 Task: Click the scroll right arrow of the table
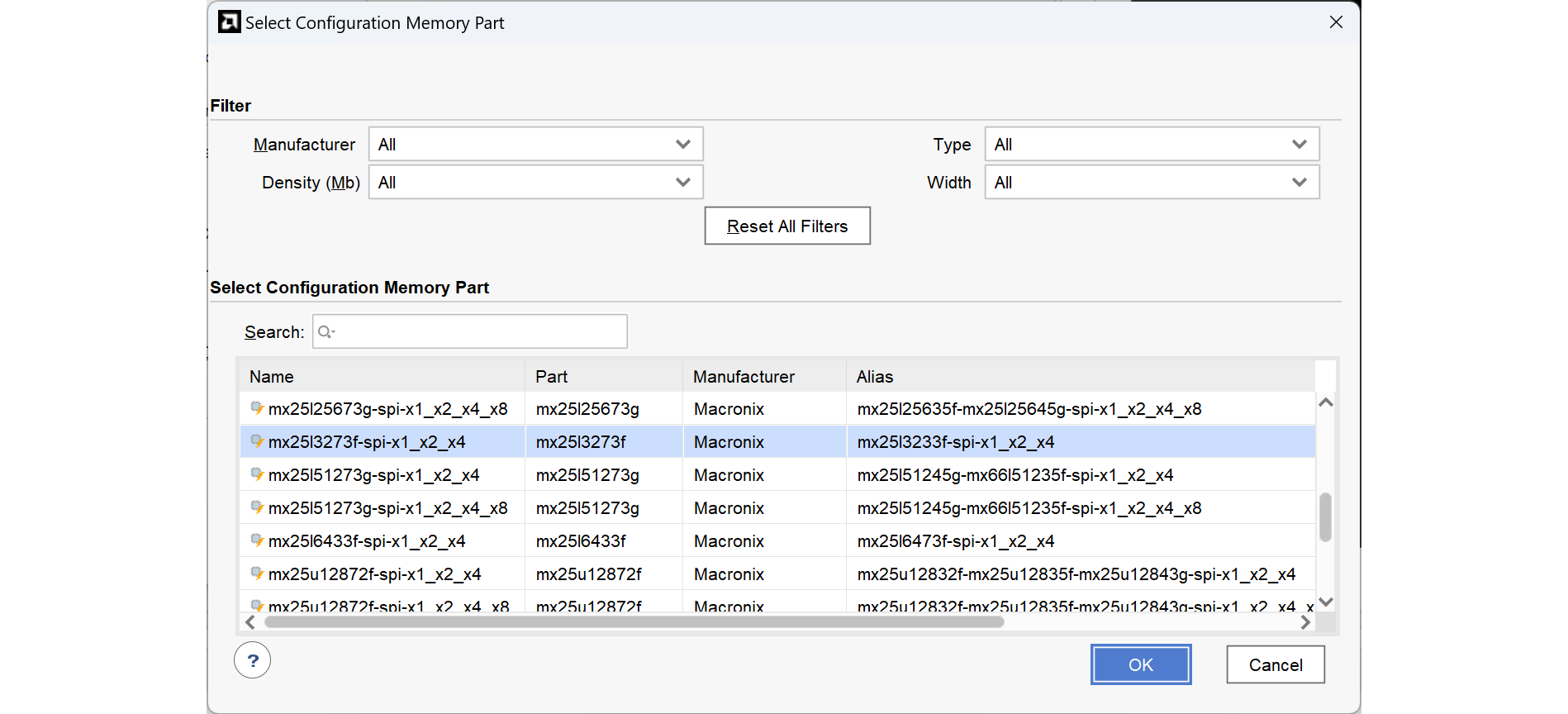click(1305, 622)
